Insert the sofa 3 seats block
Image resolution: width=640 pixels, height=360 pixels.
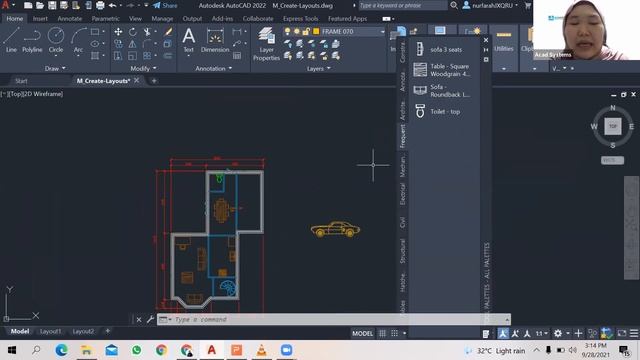(442, 49)
